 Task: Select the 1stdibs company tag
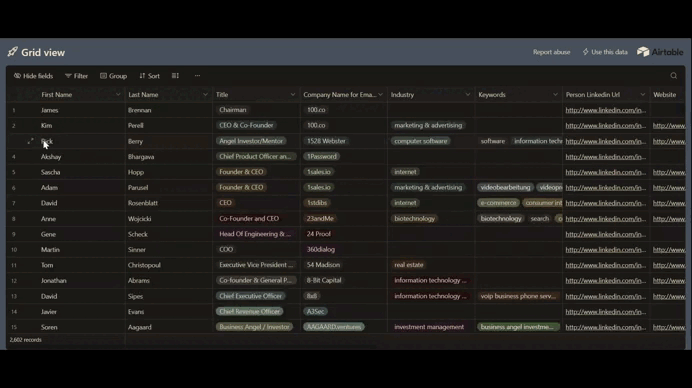(317, 203)
